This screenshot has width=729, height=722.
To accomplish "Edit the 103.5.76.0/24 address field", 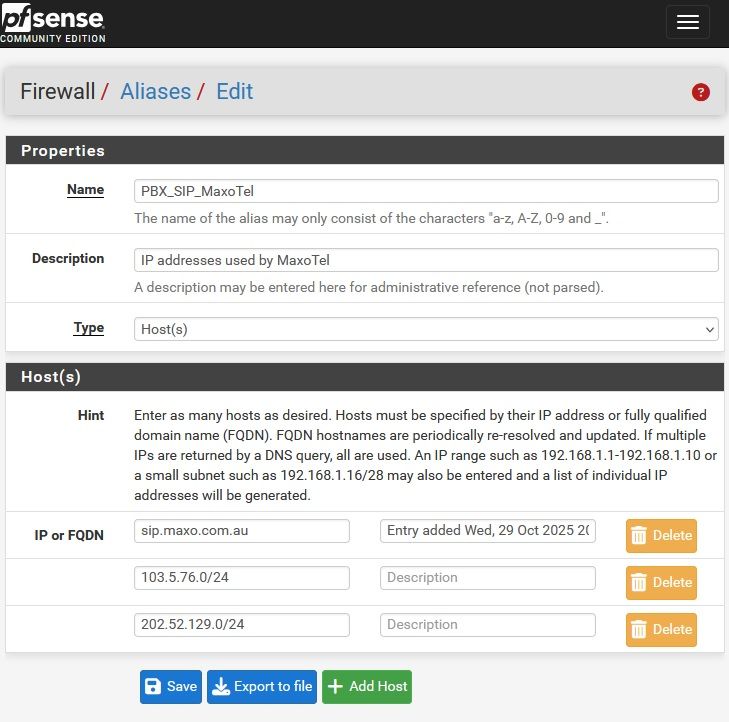I will point(242,578).
